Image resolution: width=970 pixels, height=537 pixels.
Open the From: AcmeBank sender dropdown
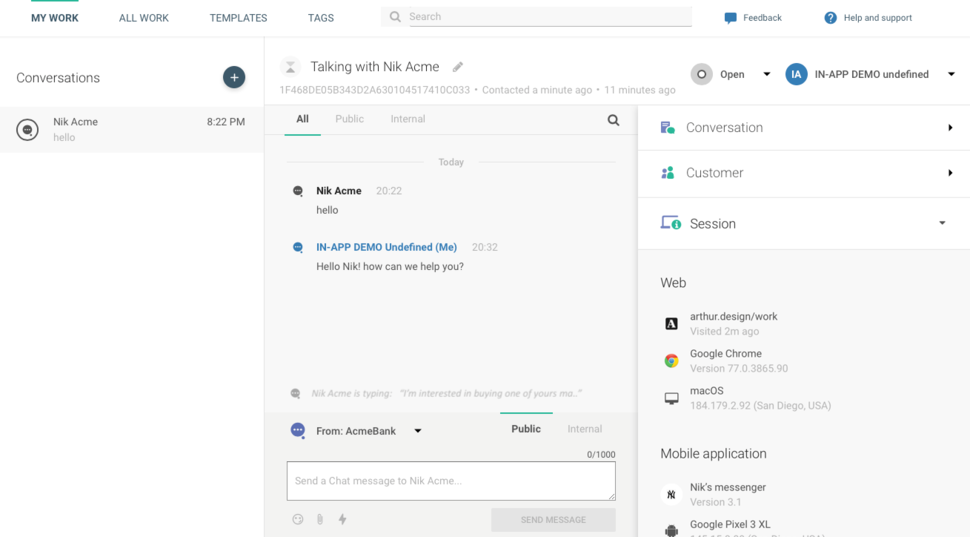[418, 431]
